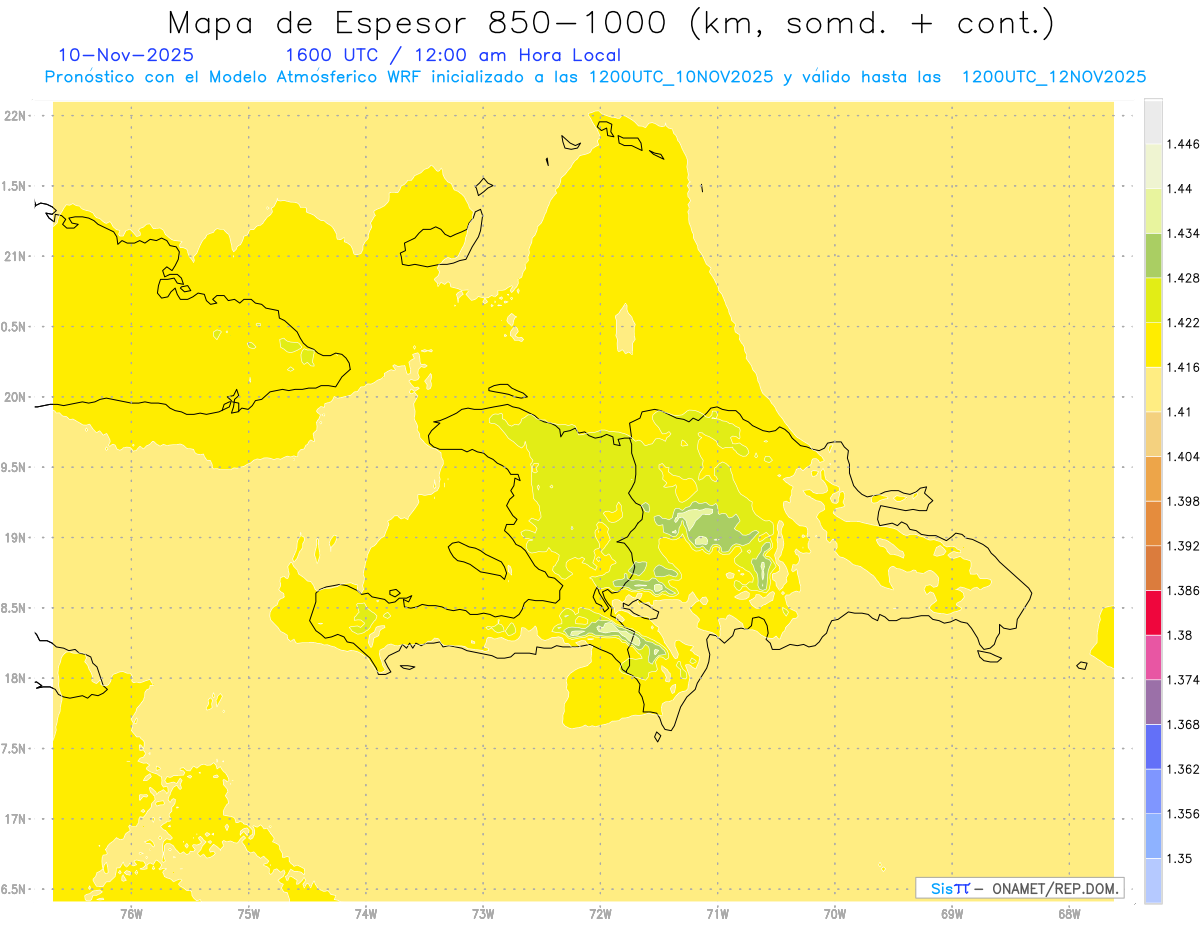
Task: Click the legend value '1.35'
Action: [1181, 859]
